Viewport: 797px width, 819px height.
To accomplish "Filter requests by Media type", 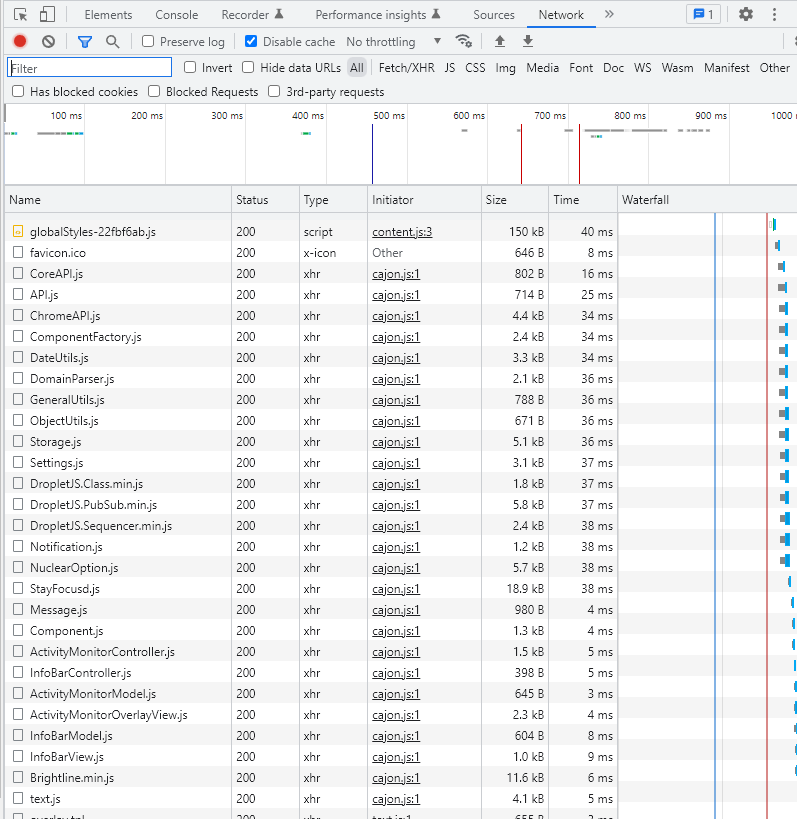I will point(543,68).
